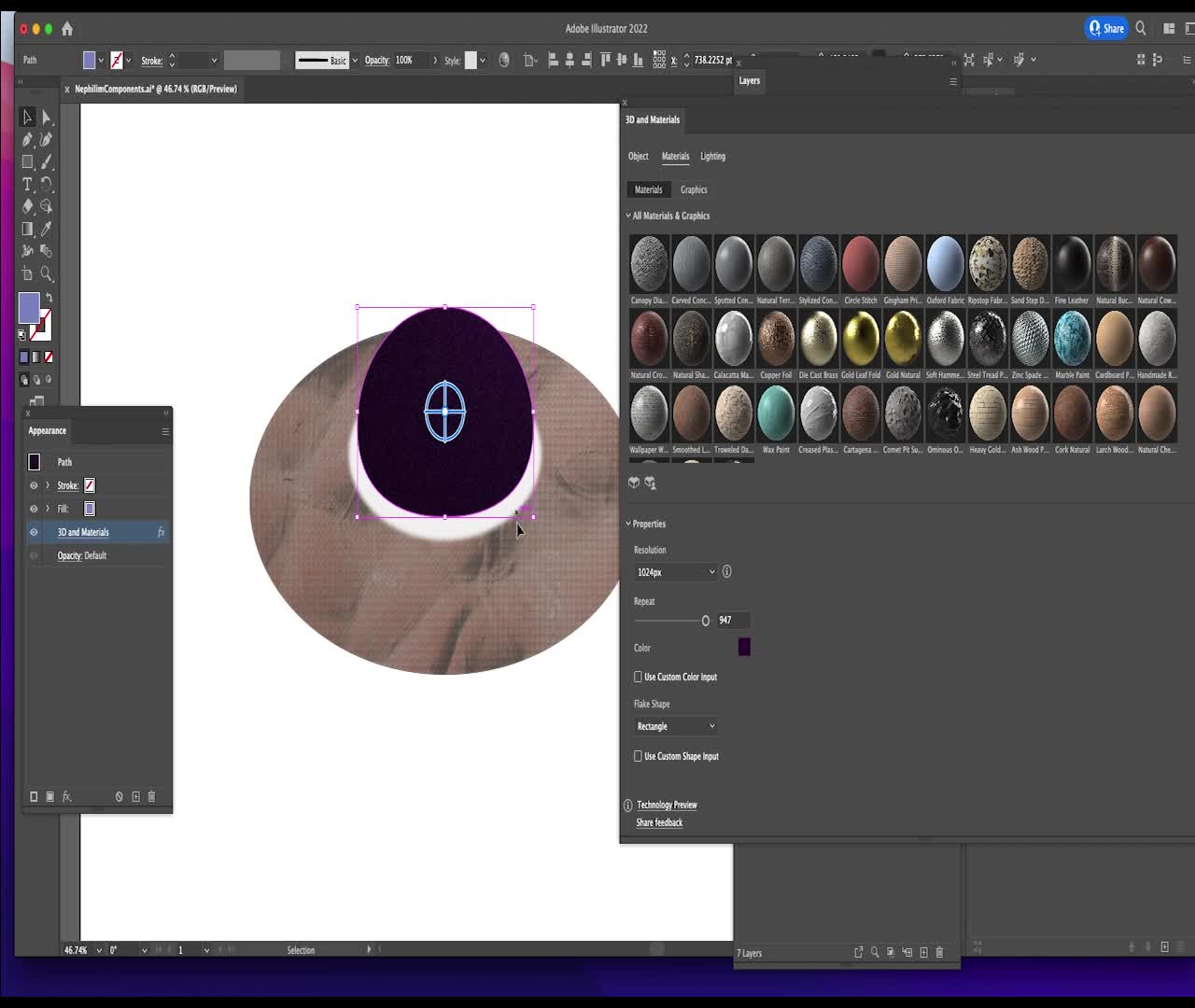Switch to the Object tab
Screen dimensions: 1195x1008
coord(639,156)
